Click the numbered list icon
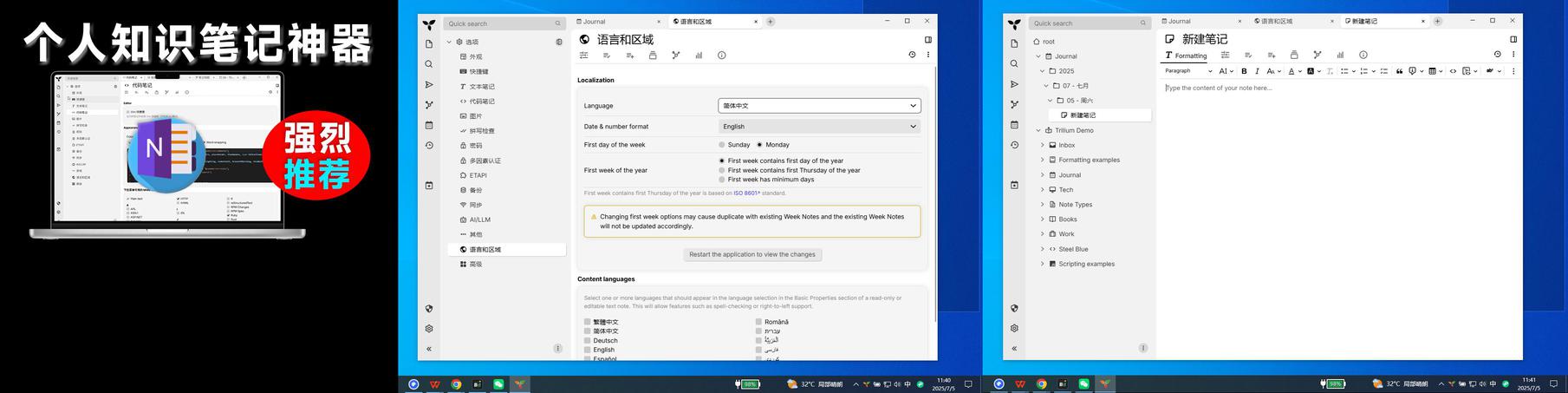The height and width of the screenshot is (393, 1568). pyautogui.click(x=1363, y=71)
